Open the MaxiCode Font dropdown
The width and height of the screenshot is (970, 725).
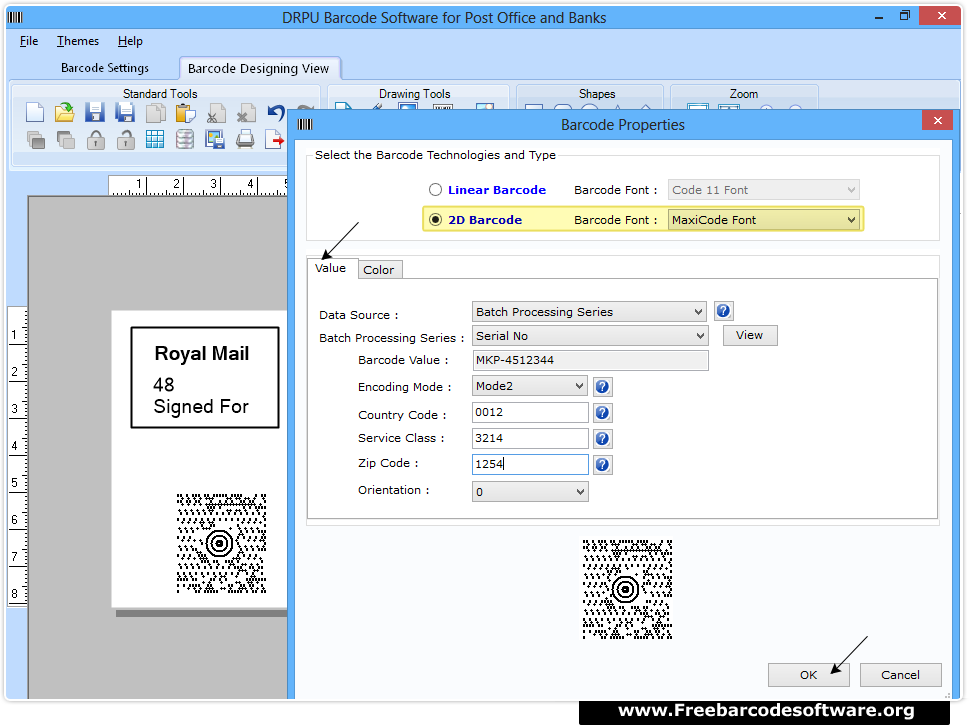[x=763, y=220]
